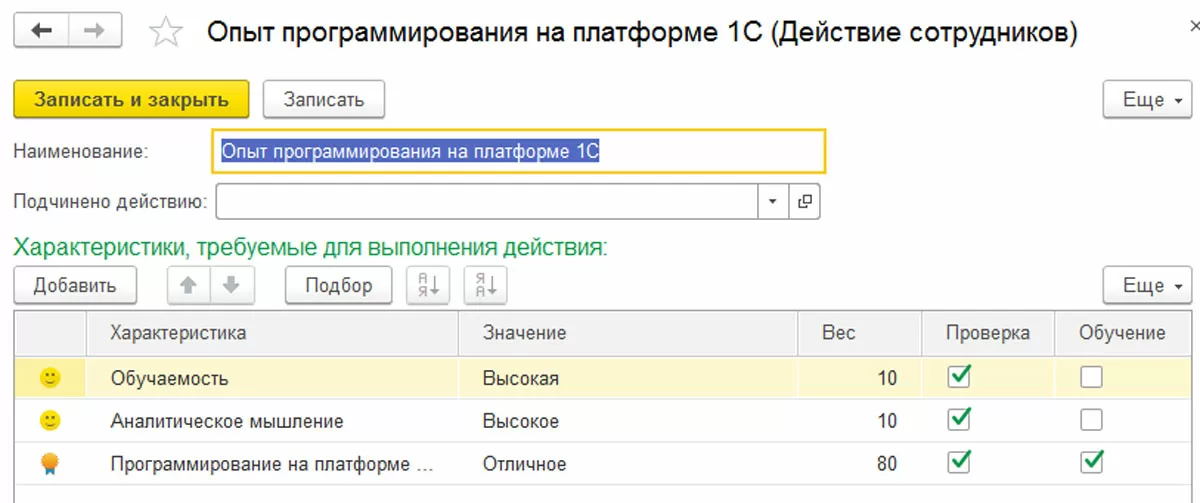Disable Обучение for Программирование на платформе row
Screen dimensions: 1200x503
1092,461
